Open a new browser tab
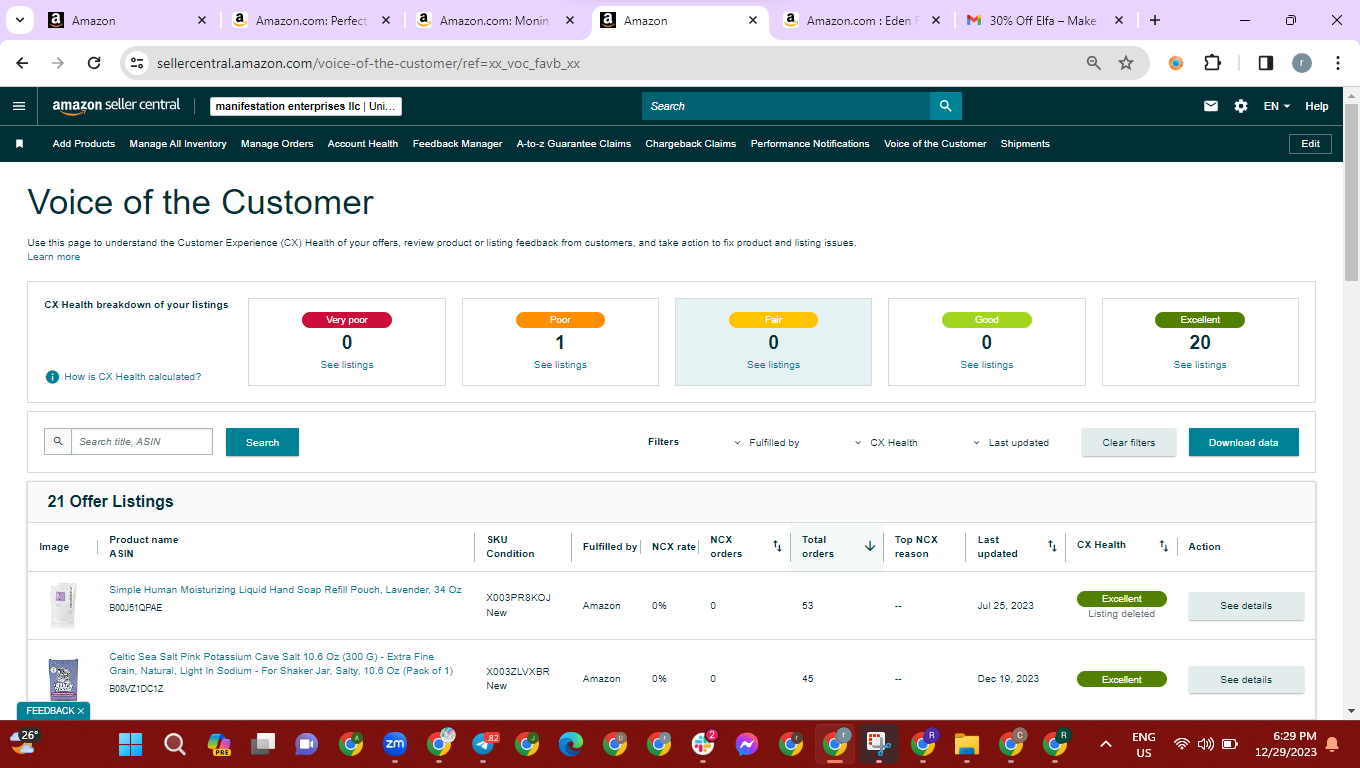This screenshot has height=768, width=1360. (1155, 20)
